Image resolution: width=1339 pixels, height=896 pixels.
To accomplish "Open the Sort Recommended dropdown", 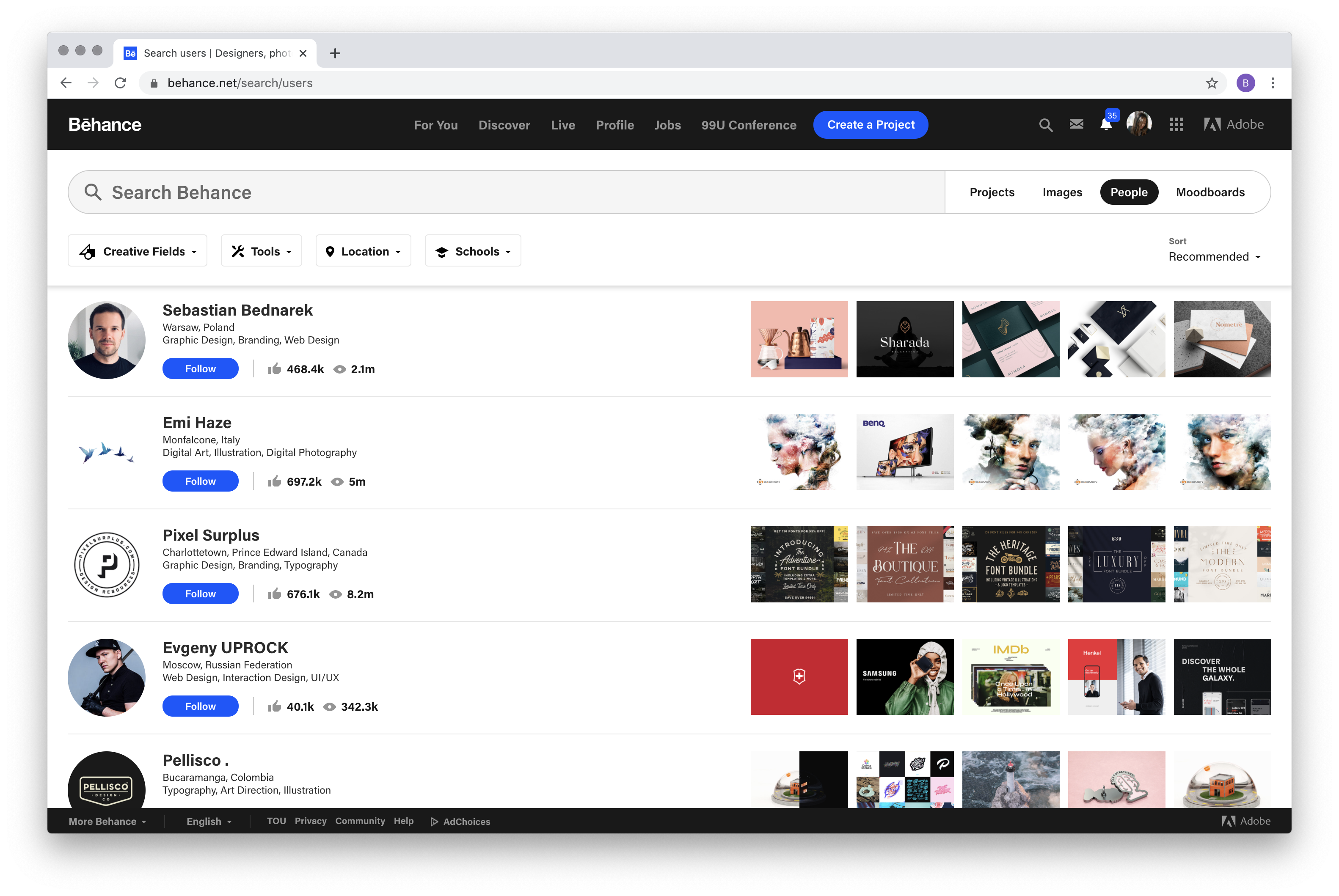I will [x=1214, y=256].
